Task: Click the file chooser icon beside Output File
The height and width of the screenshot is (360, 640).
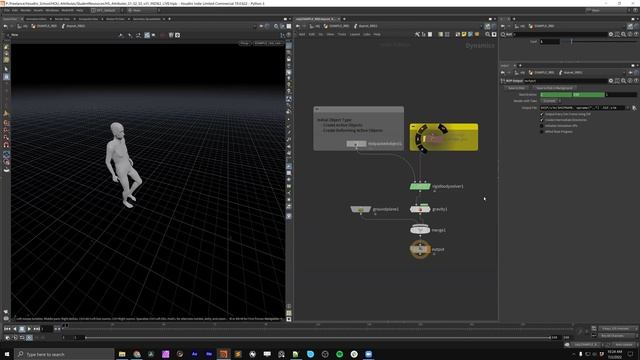Action: (634, 108)
